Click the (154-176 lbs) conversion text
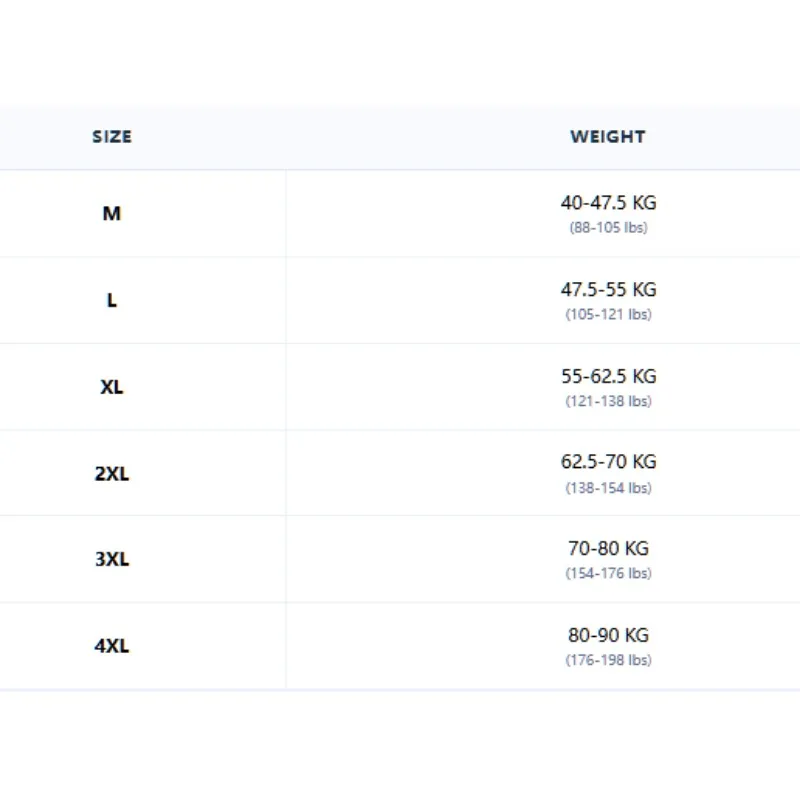 pos(608,573)
